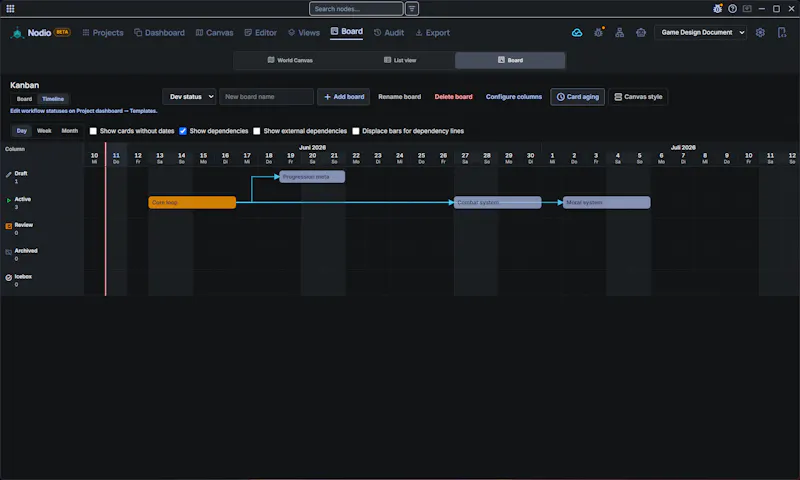Set timeline scale to Month
The width and height of the screenshot is (800, 480).
point(69,131)
